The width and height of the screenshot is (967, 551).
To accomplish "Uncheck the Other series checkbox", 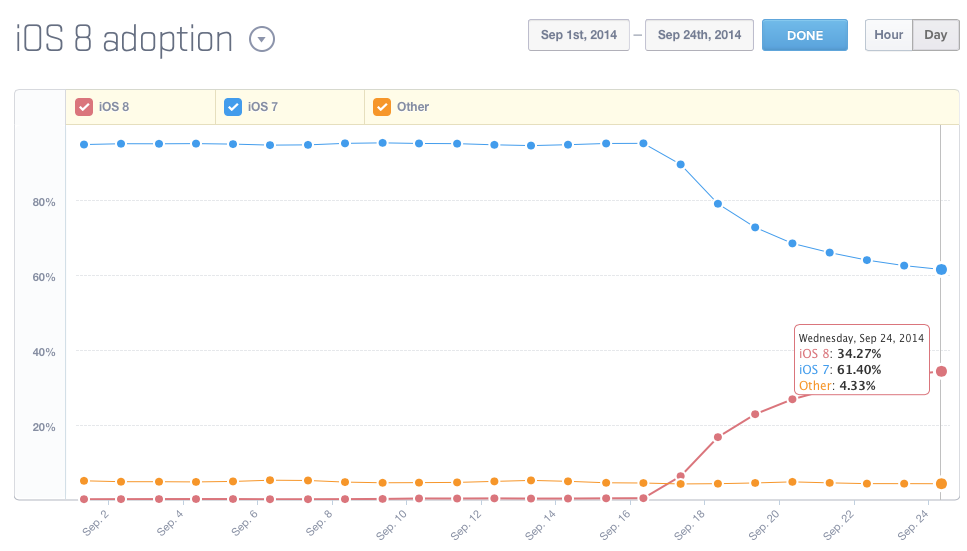I will [382, 107].
